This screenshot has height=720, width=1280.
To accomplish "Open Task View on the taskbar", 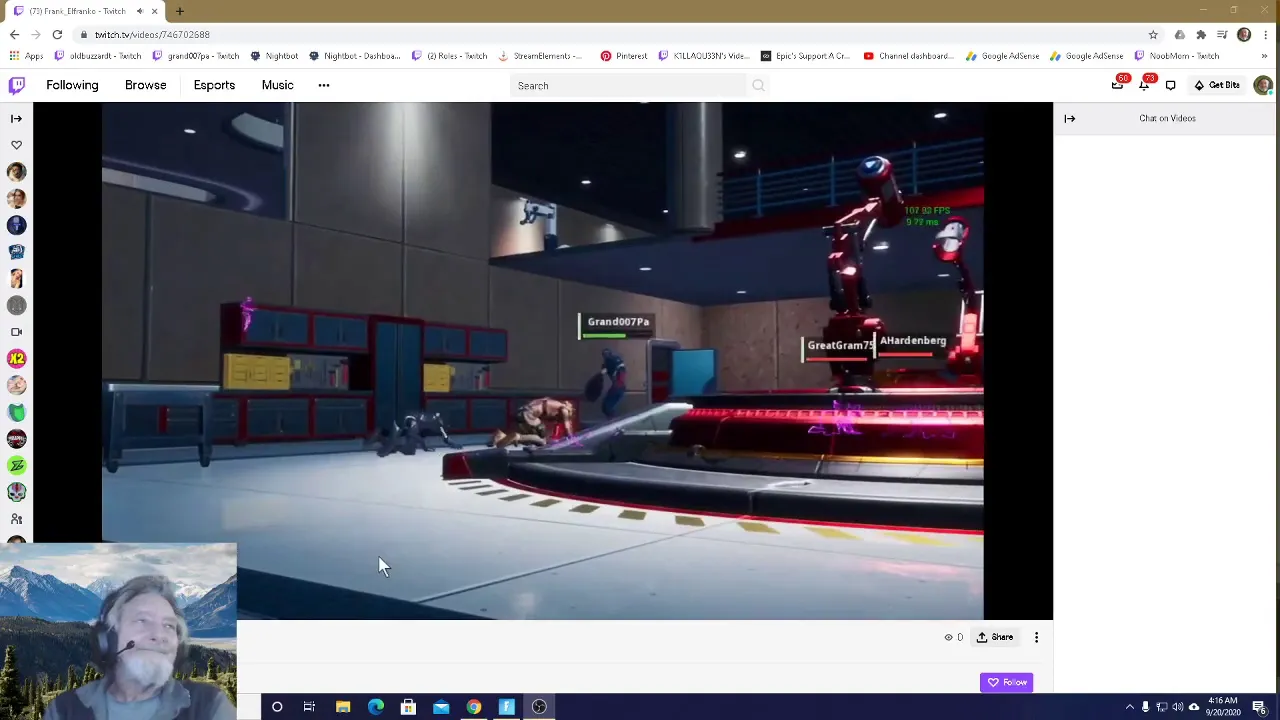I will pyautogui.click(x=309, y=707).
